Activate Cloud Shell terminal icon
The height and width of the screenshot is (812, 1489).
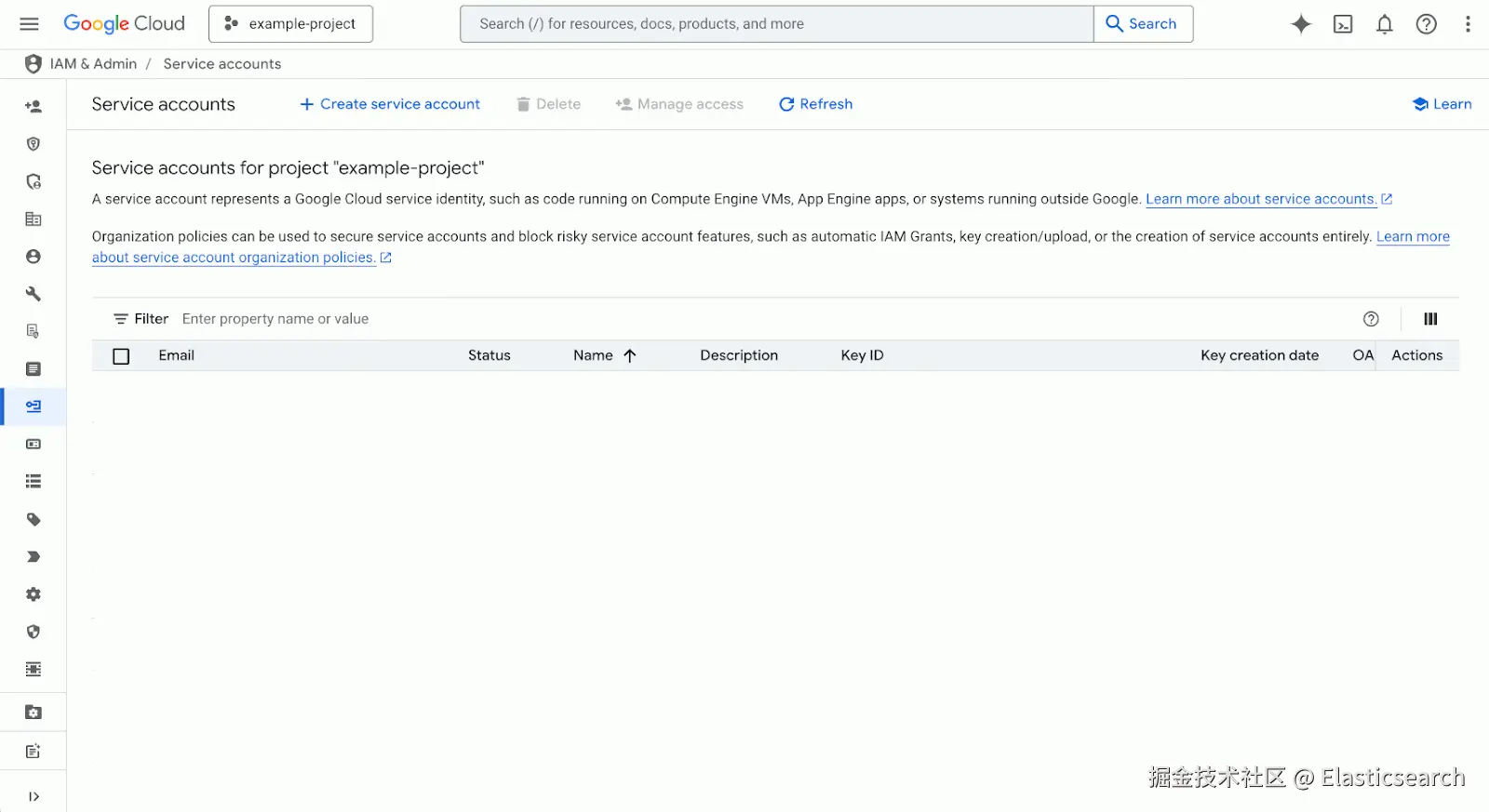point(1343,24)
